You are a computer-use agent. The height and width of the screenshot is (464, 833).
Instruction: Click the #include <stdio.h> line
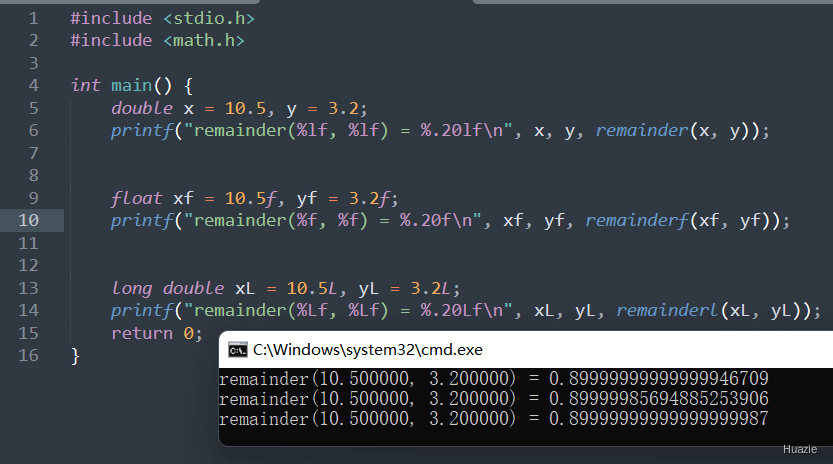click(x=163, y=19)
